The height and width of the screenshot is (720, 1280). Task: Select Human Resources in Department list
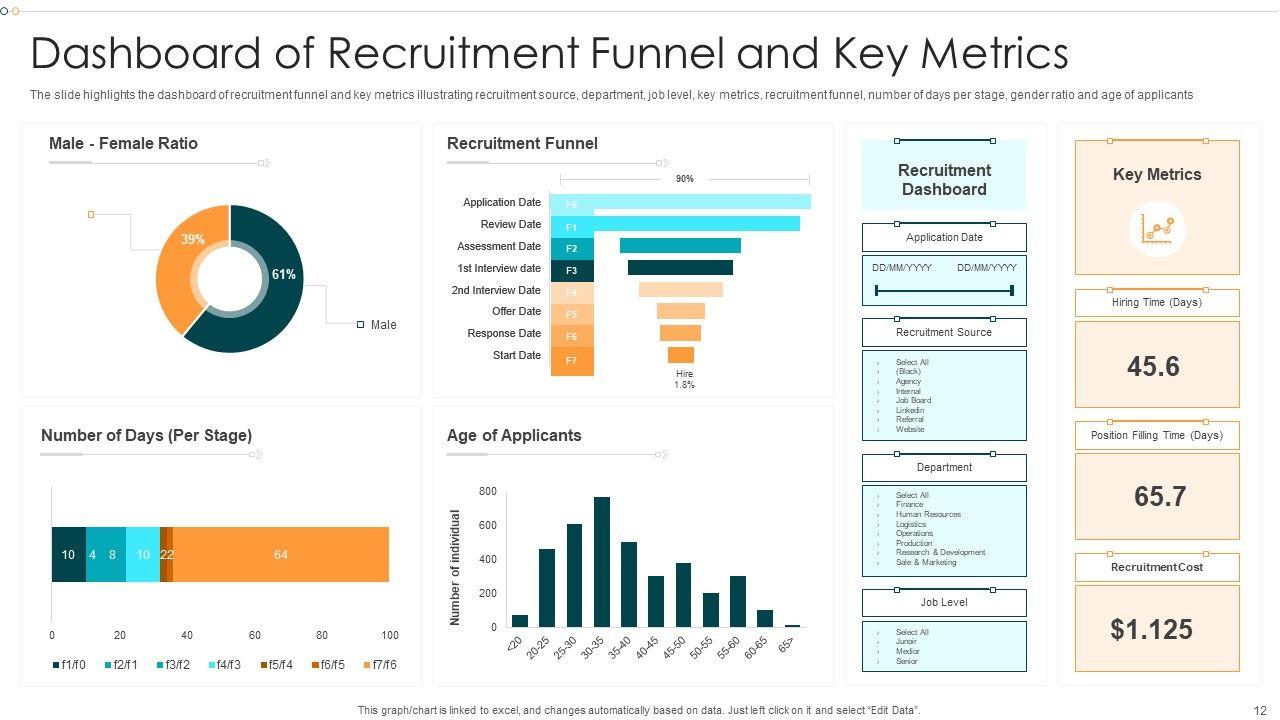tap(928, 514)
